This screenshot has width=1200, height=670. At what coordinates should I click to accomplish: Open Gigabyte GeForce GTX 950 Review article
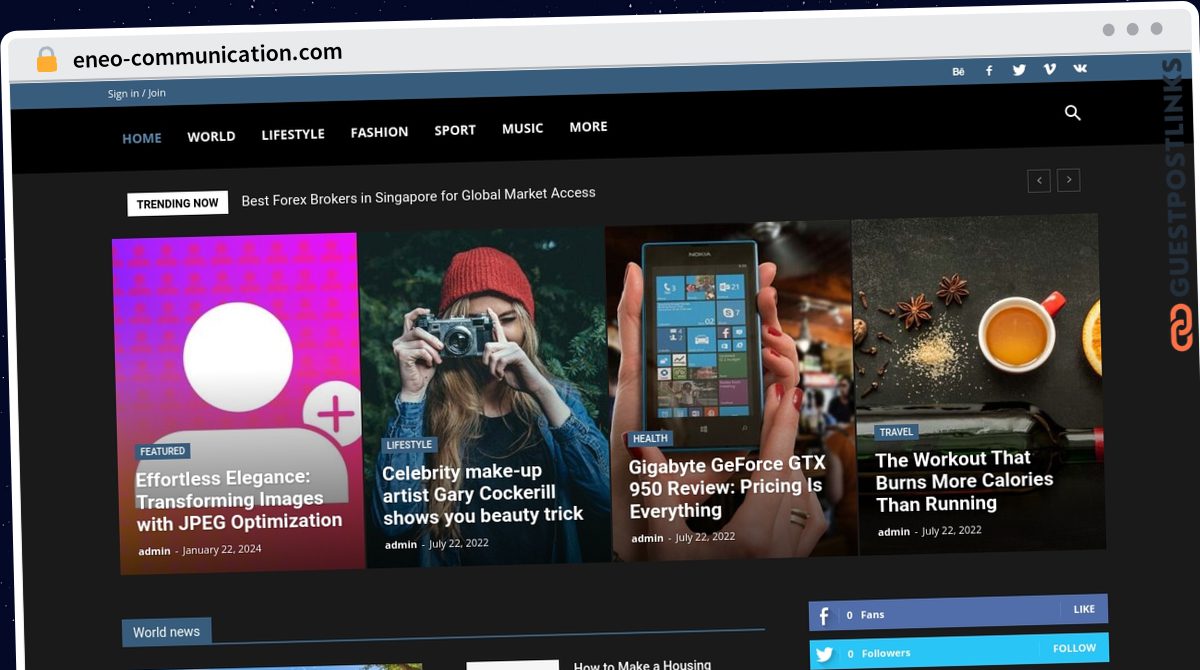tap(728, 488)
